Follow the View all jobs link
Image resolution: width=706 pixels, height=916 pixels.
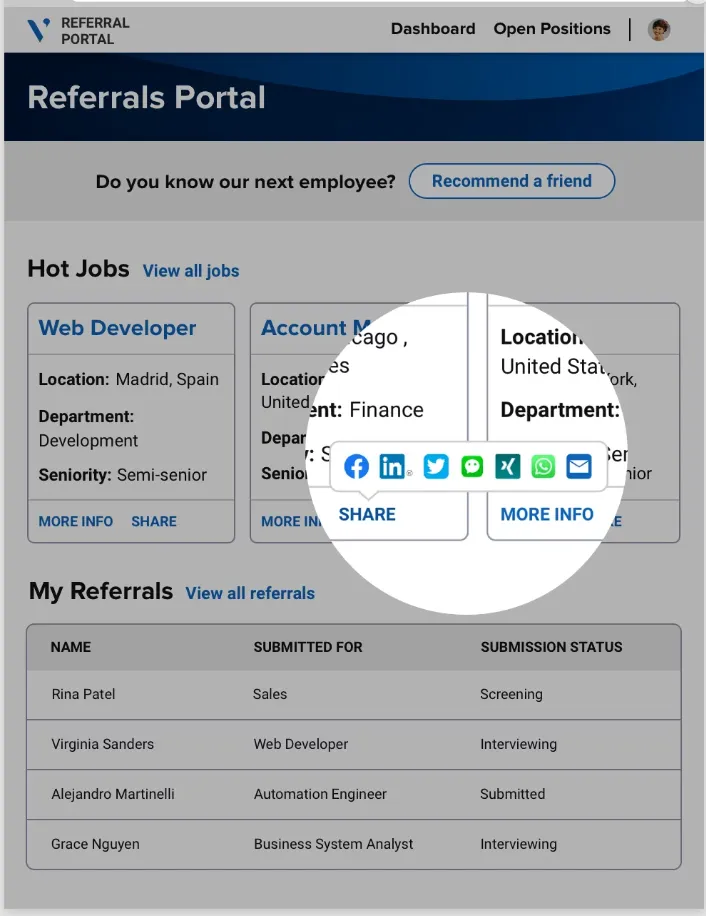191,271
